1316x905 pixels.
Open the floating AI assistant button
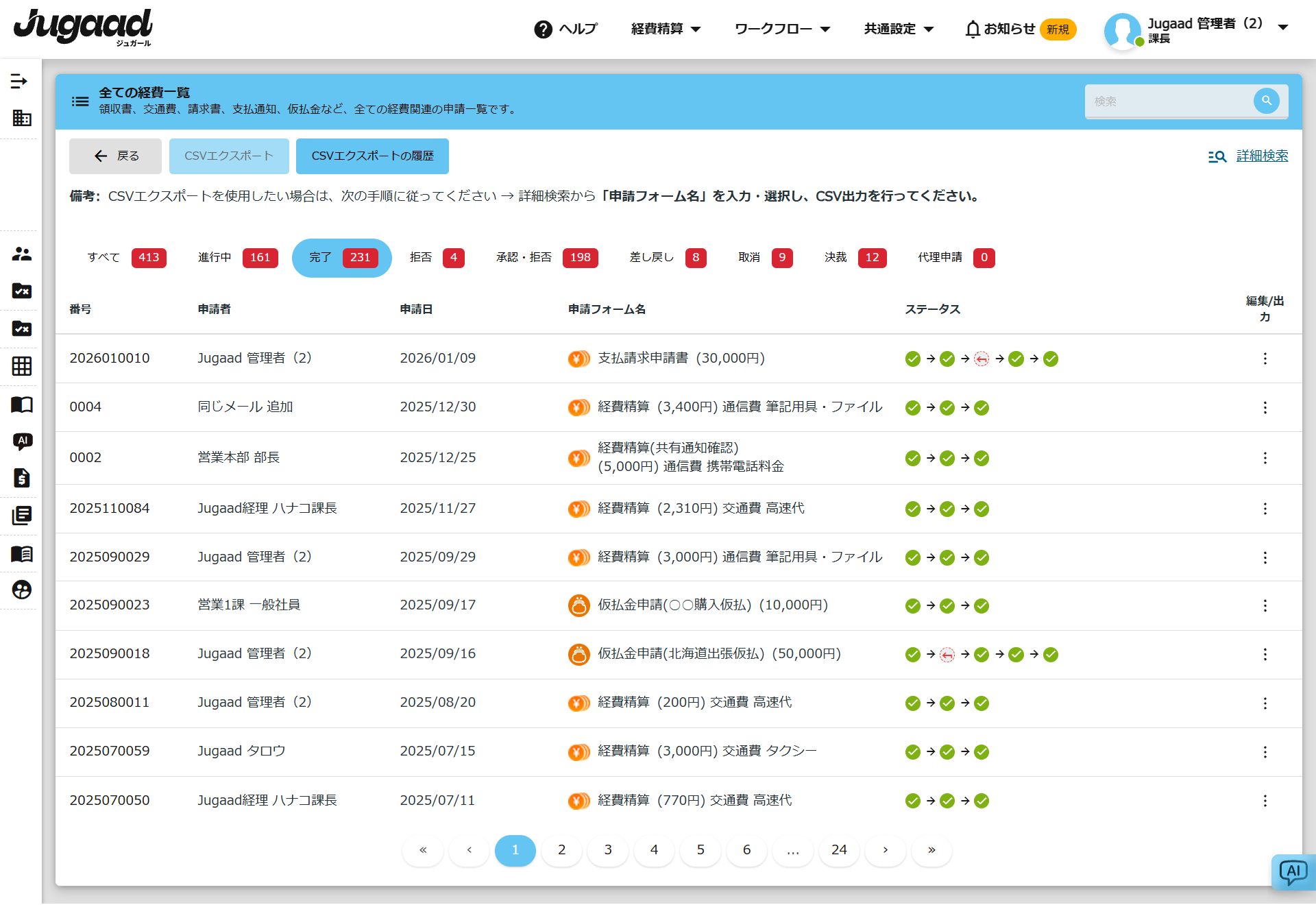[x=1293, y=872]
